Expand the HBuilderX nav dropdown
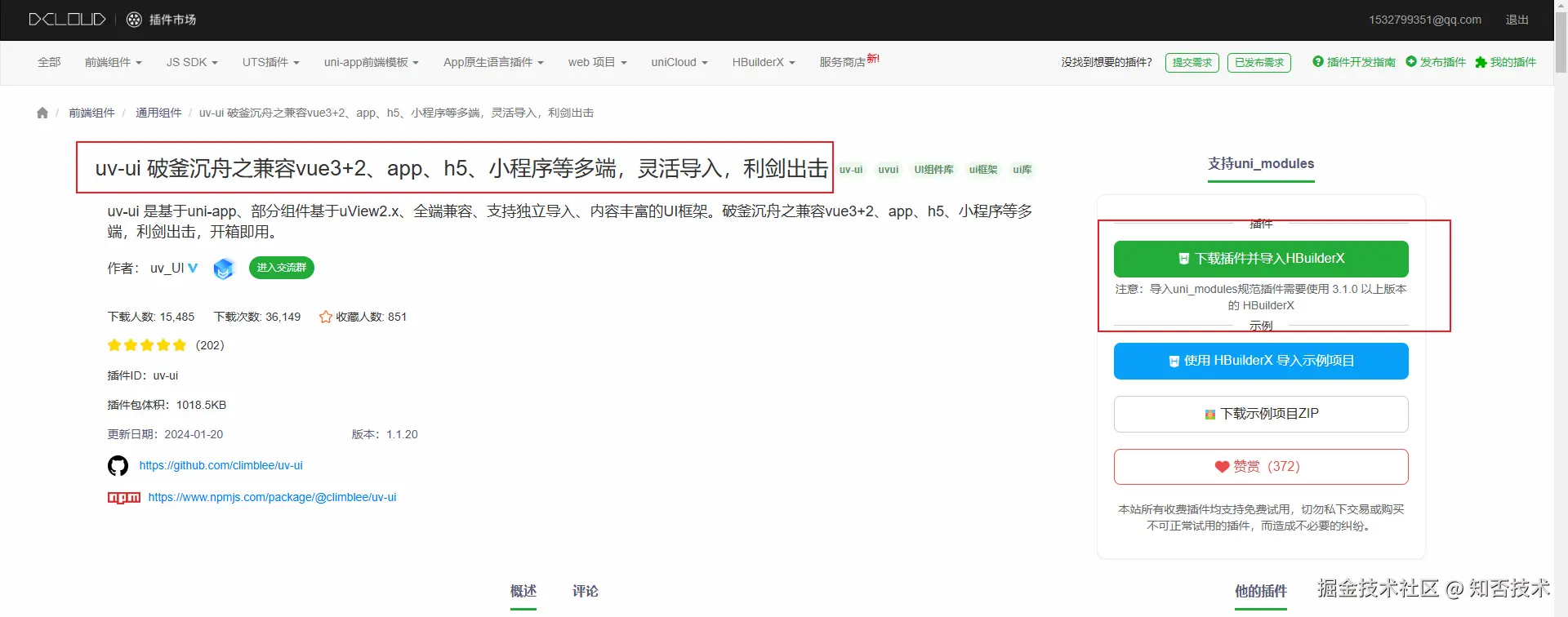This screenshot has width=1568, height=617. point(764,62)
